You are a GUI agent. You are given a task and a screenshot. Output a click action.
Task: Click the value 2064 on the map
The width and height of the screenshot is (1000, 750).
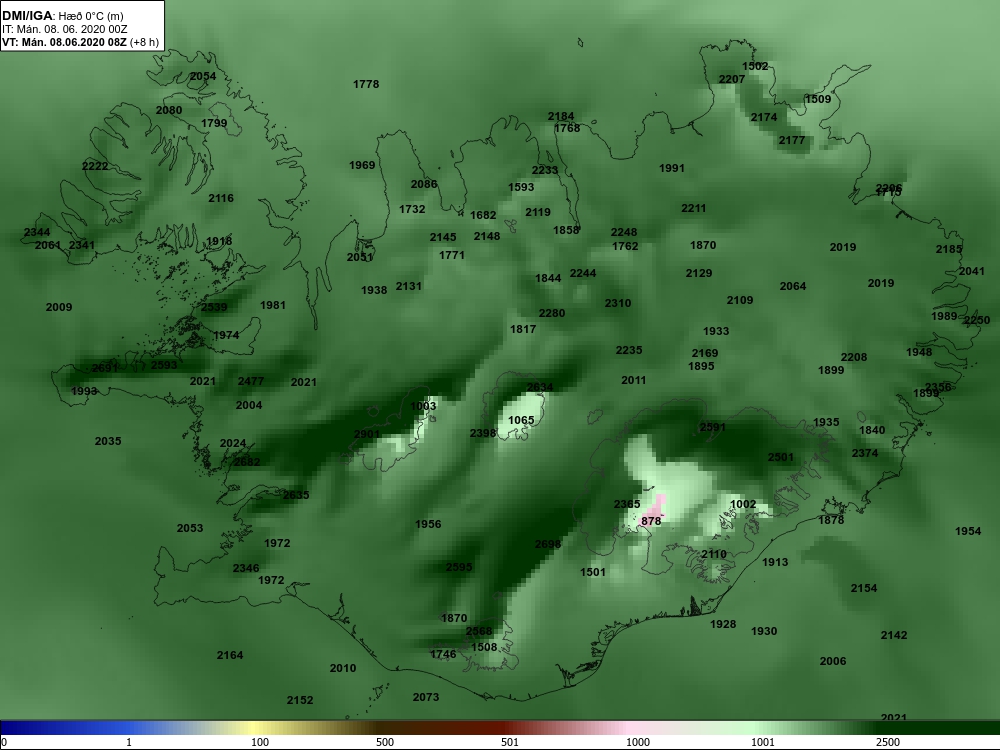click(793, 286)
